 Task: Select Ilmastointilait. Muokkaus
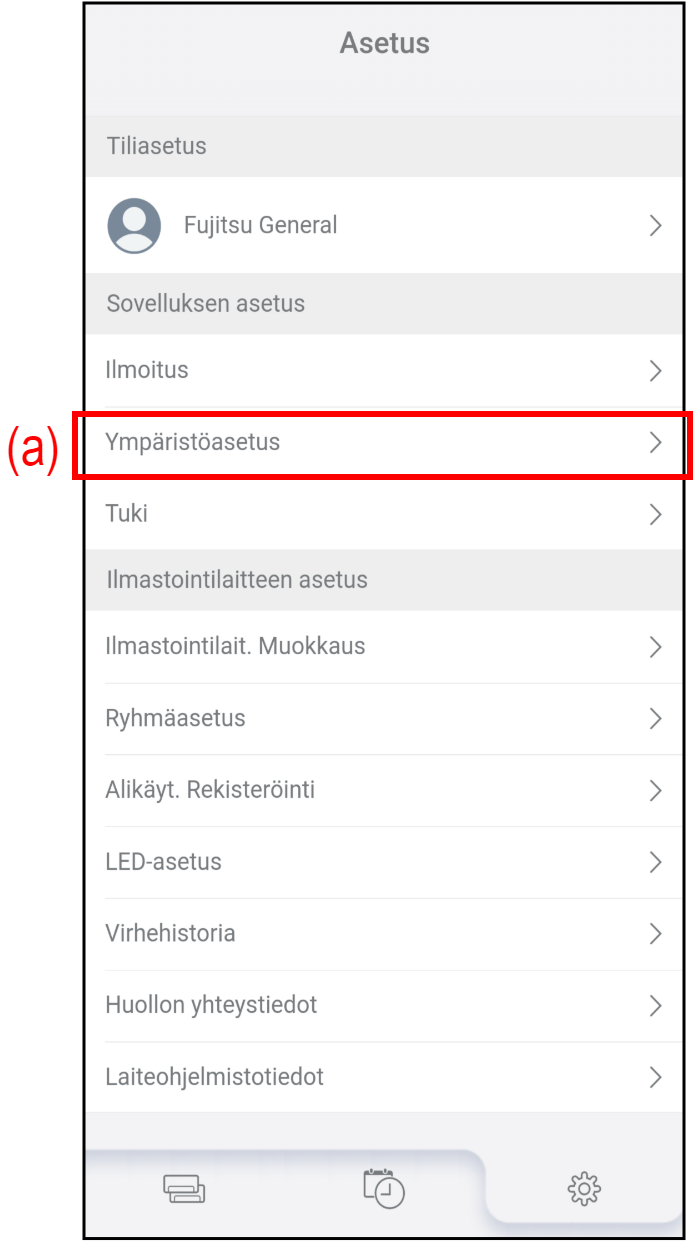235,646
